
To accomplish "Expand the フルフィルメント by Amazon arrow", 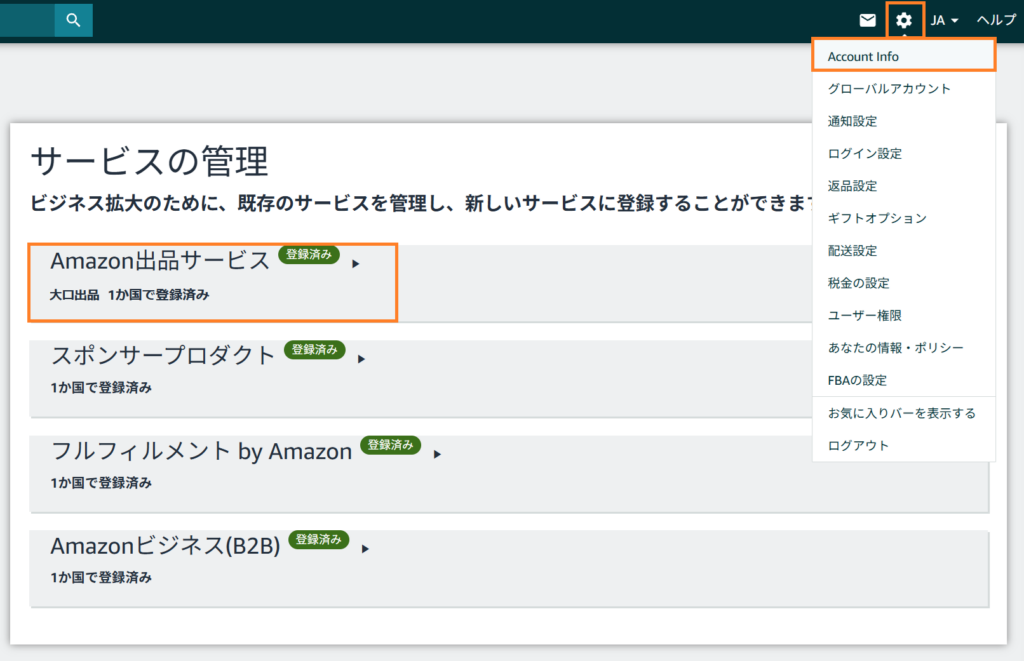I will [438, 454].
